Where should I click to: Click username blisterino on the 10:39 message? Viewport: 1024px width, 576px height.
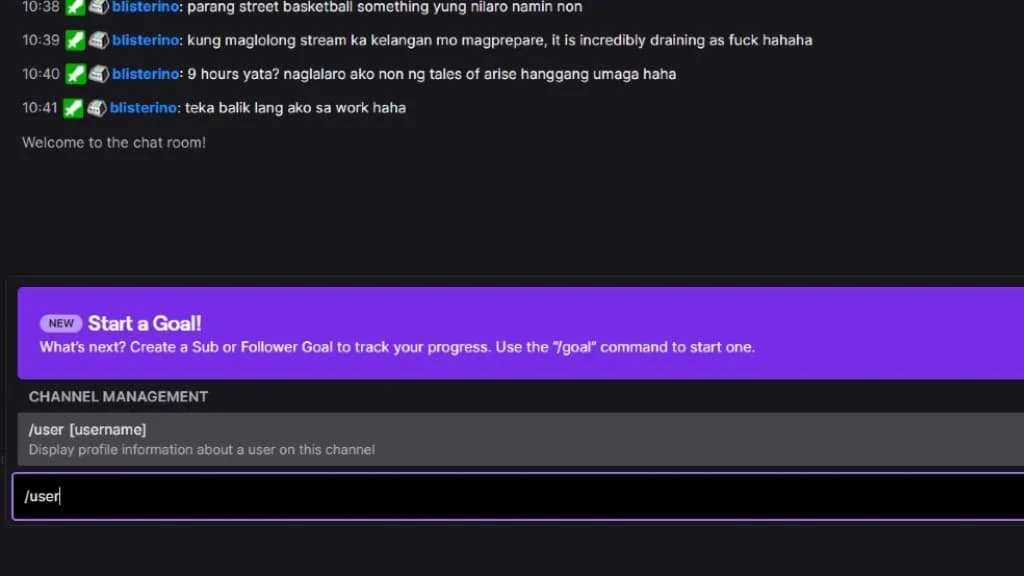(x=145, y=40)
